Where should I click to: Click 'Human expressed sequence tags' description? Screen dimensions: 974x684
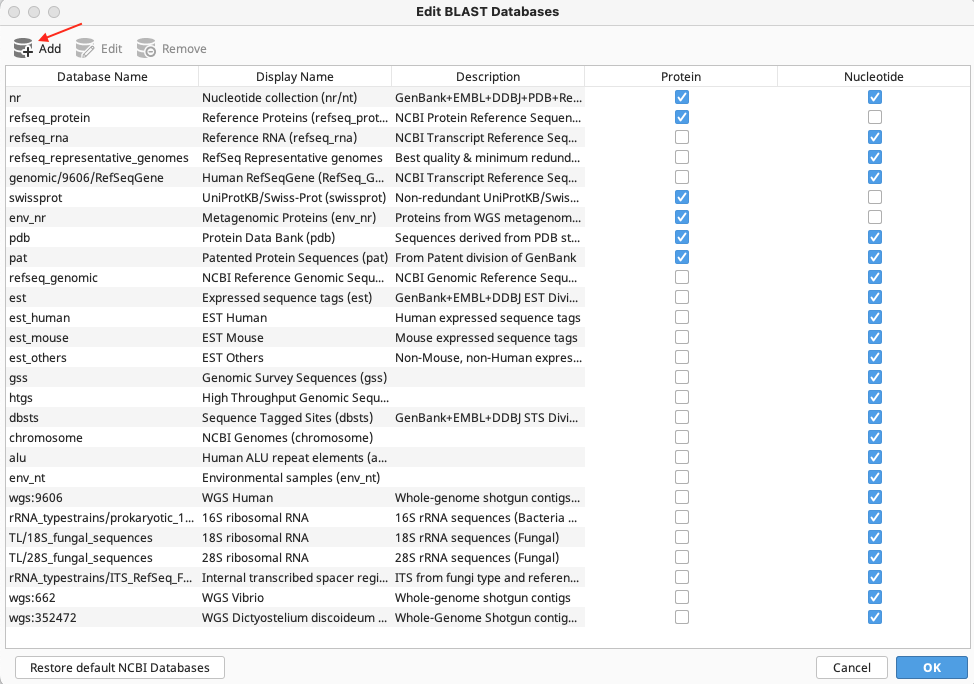[x=488, y=317]
